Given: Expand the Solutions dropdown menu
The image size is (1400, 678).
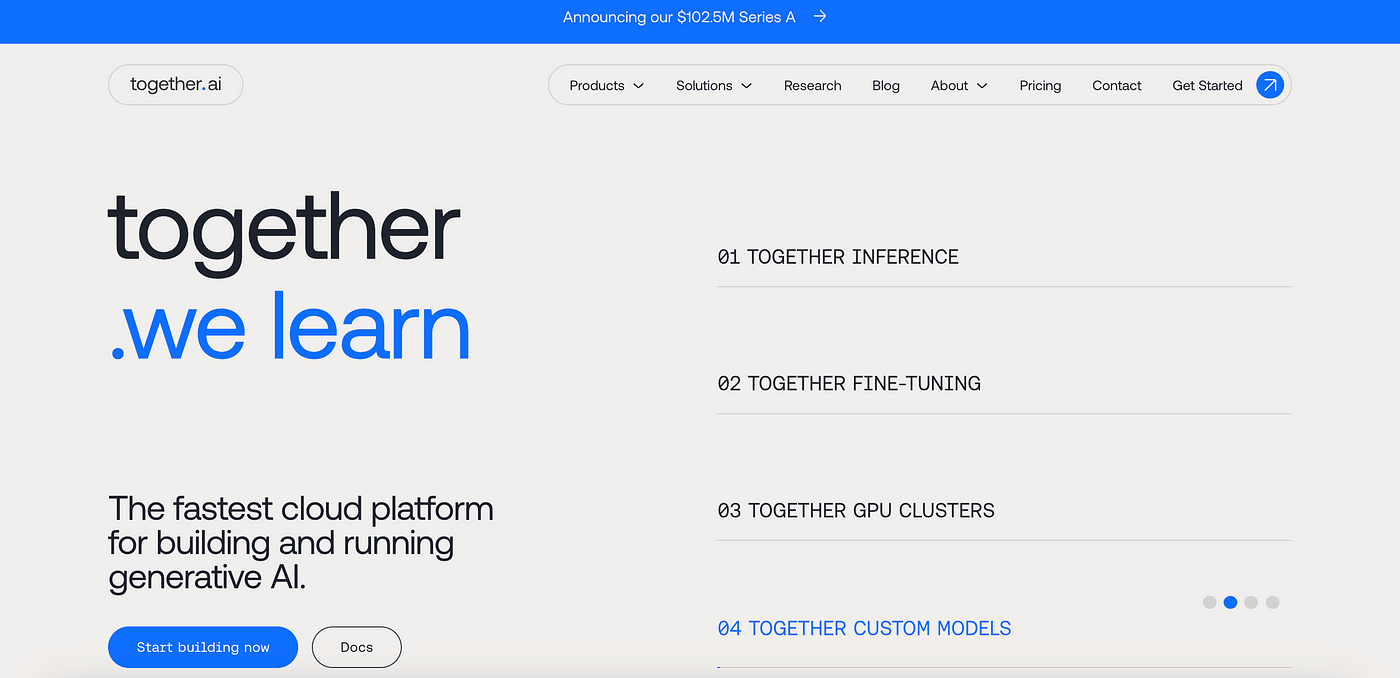Looking at the screenshot, I should pyautogui.click(x=713, y=86).
